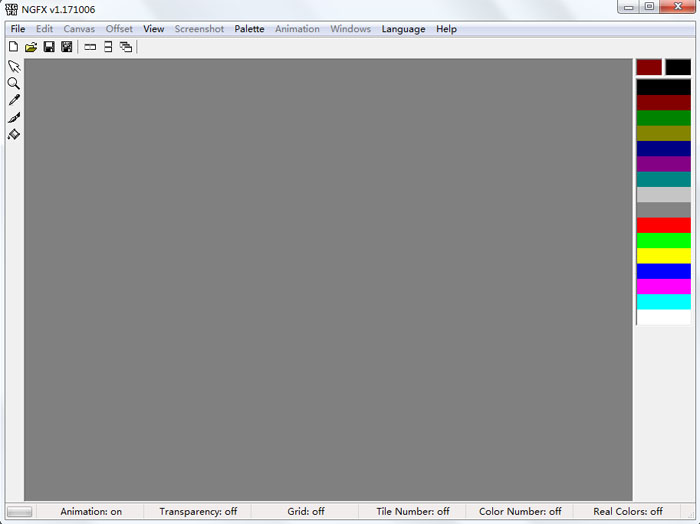Toggle Tile Number status in status bar
700x524 pixels.
coord(413,512)
